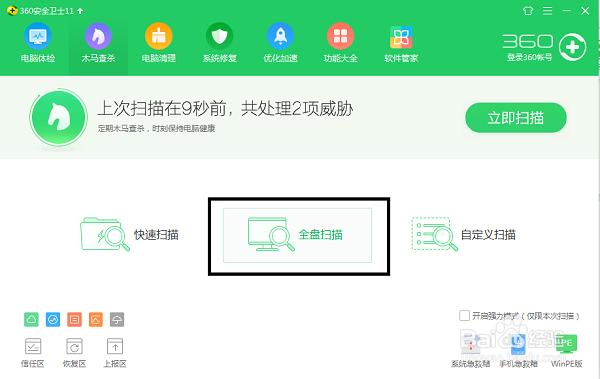Choose 全盘扫描 full disk scan
Viewport: 600px width, 379px height.
click(297, 235)
